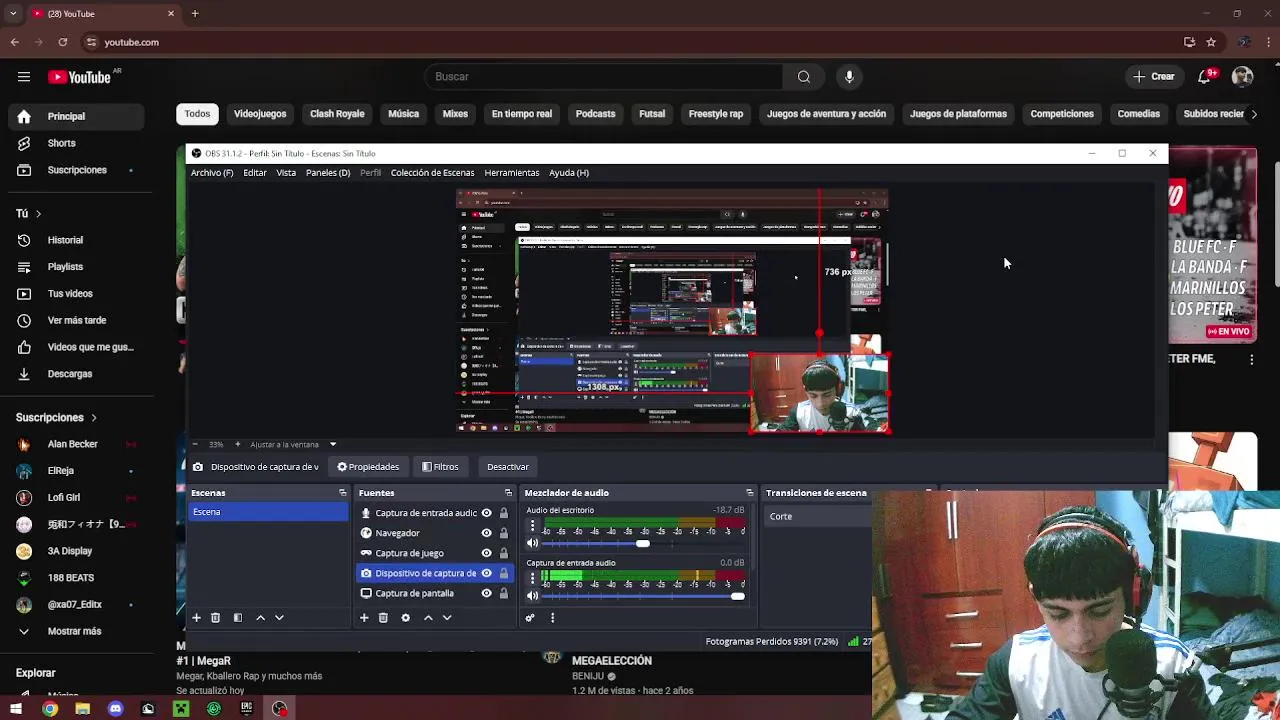Move the selected source down in Fuentes
Screen dimensions: 1280x720
(x=447, y=618)
